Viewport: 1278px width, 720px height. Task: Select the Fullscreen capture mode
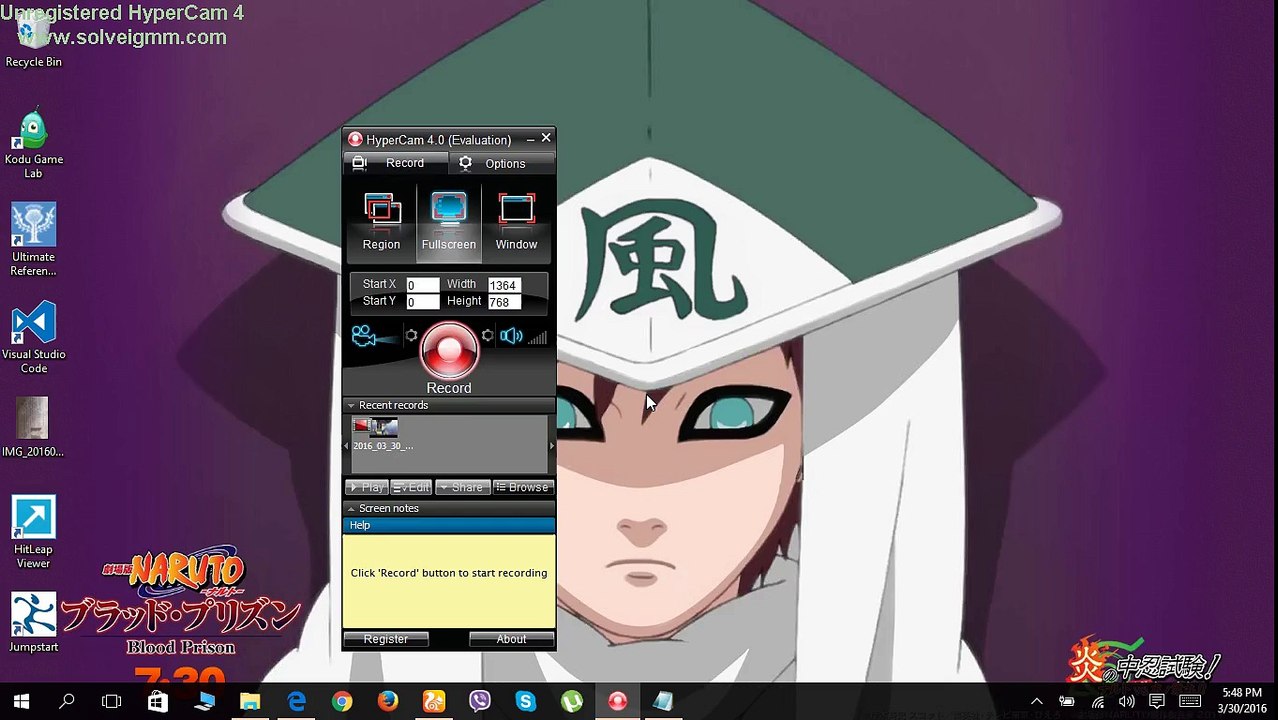click(448, 222)
